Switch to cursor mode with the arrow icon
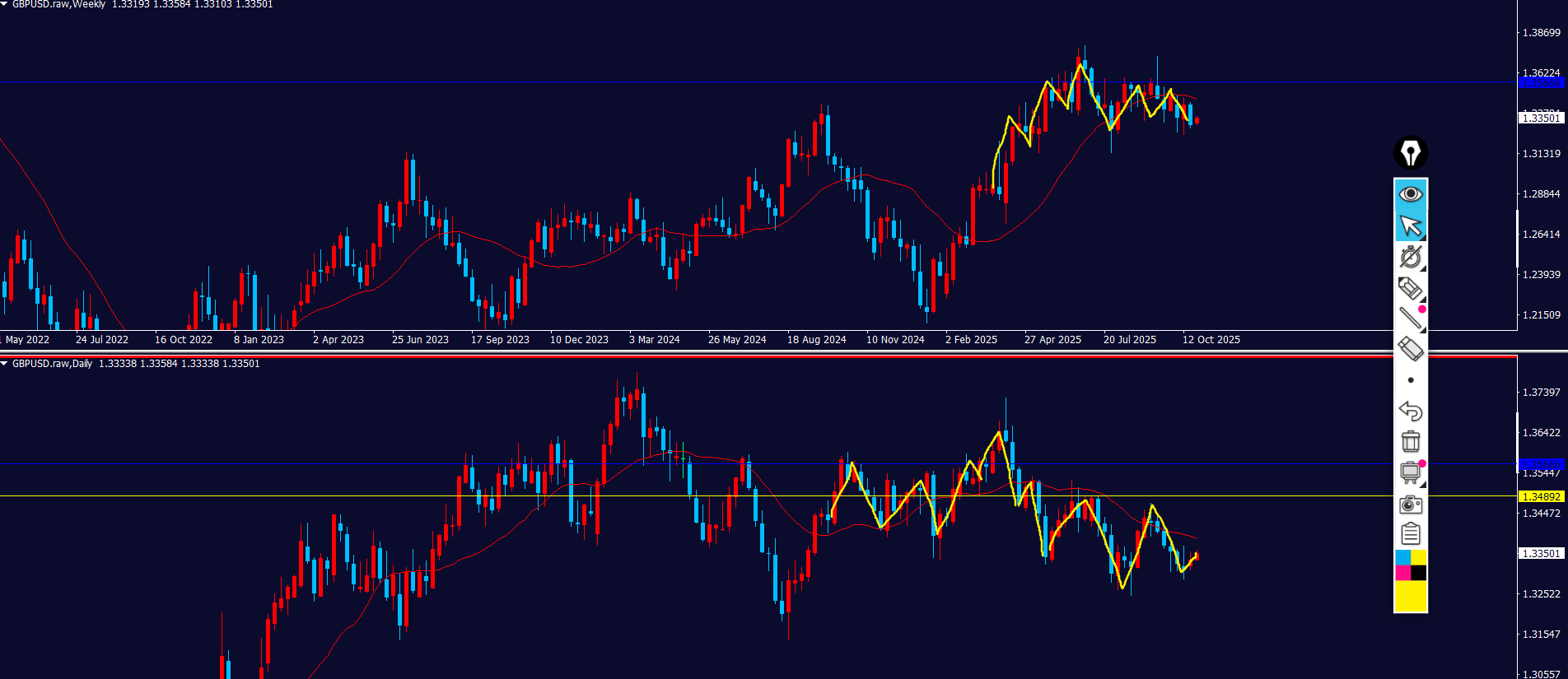1568x679 pixels. (1410, 226)
